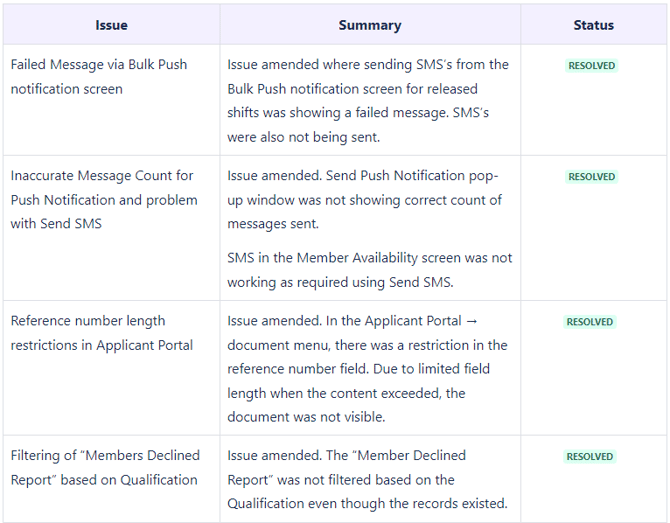The width and height of the screenshot is (670, 523).
Task: Click the Member Availability screen SMS paragraph
Action: 369,270
